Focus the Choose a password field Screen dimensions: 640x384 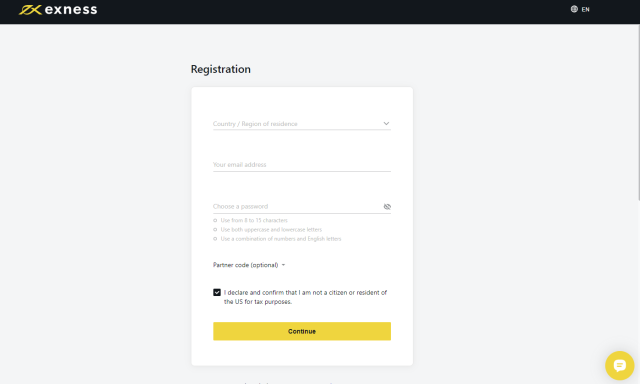pos(297,206)
